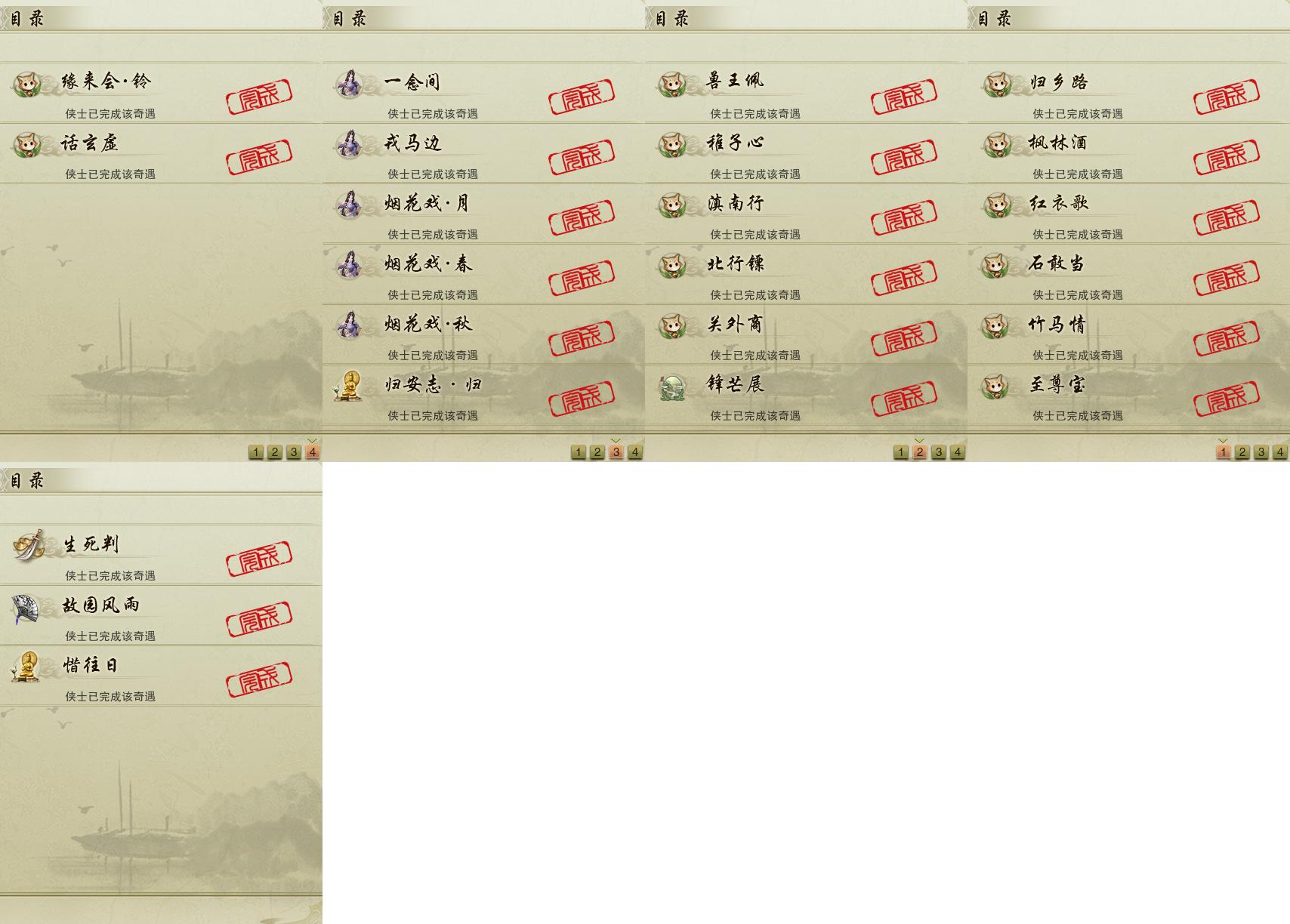The width and height of the screenshot is (1290, 924).
Task: Click the green emblem icon beside 锋芒展
Action: (x=672, y=387)
